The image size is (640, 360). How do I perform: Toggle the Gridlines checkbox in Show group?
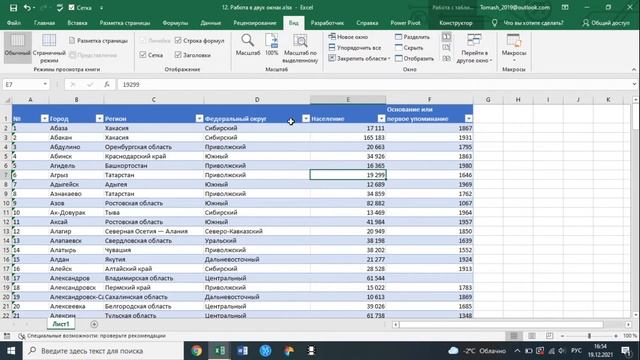coord(143,55)
